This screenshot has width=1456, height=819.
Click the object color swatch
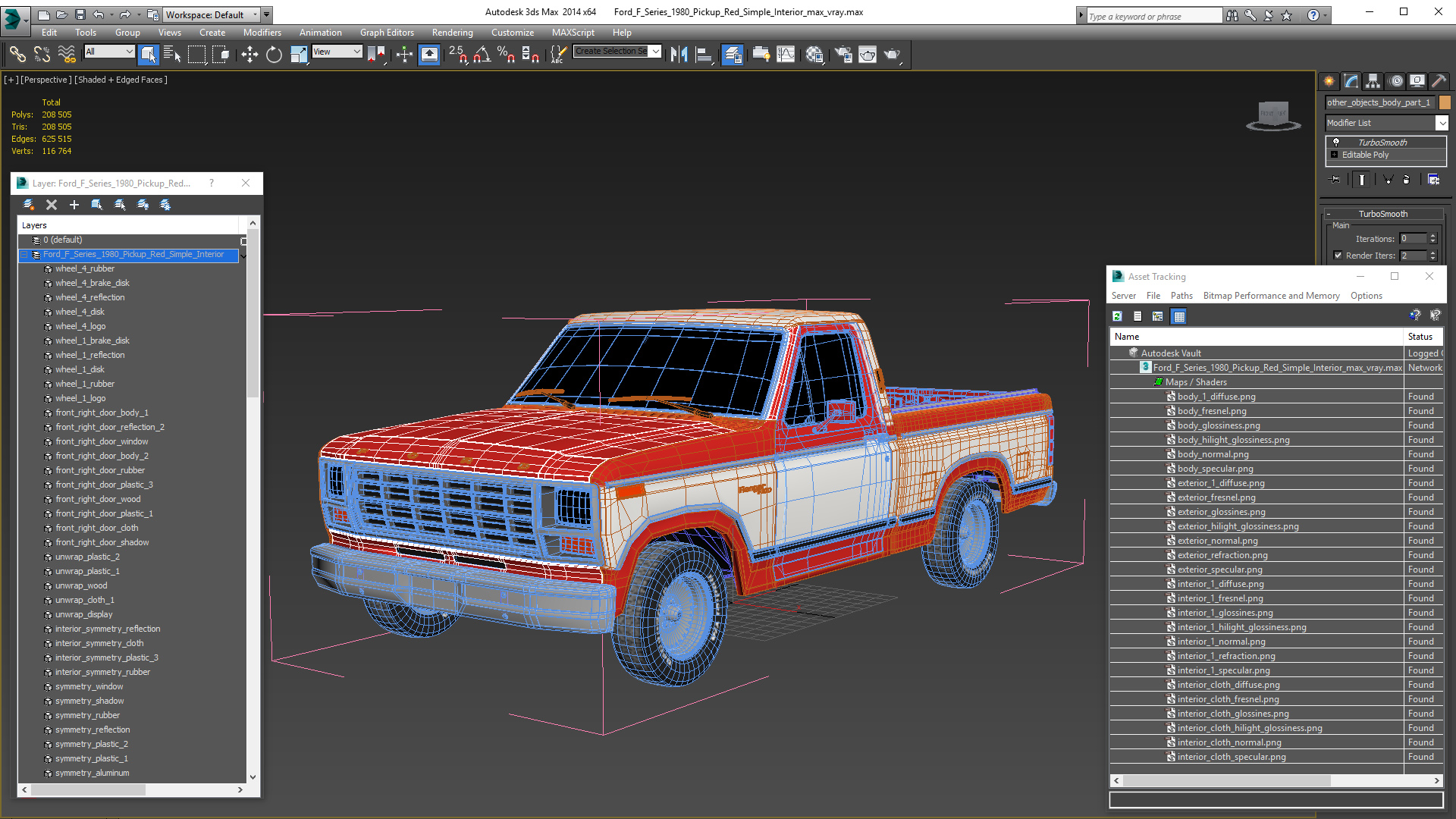(x=1445, y=102)
